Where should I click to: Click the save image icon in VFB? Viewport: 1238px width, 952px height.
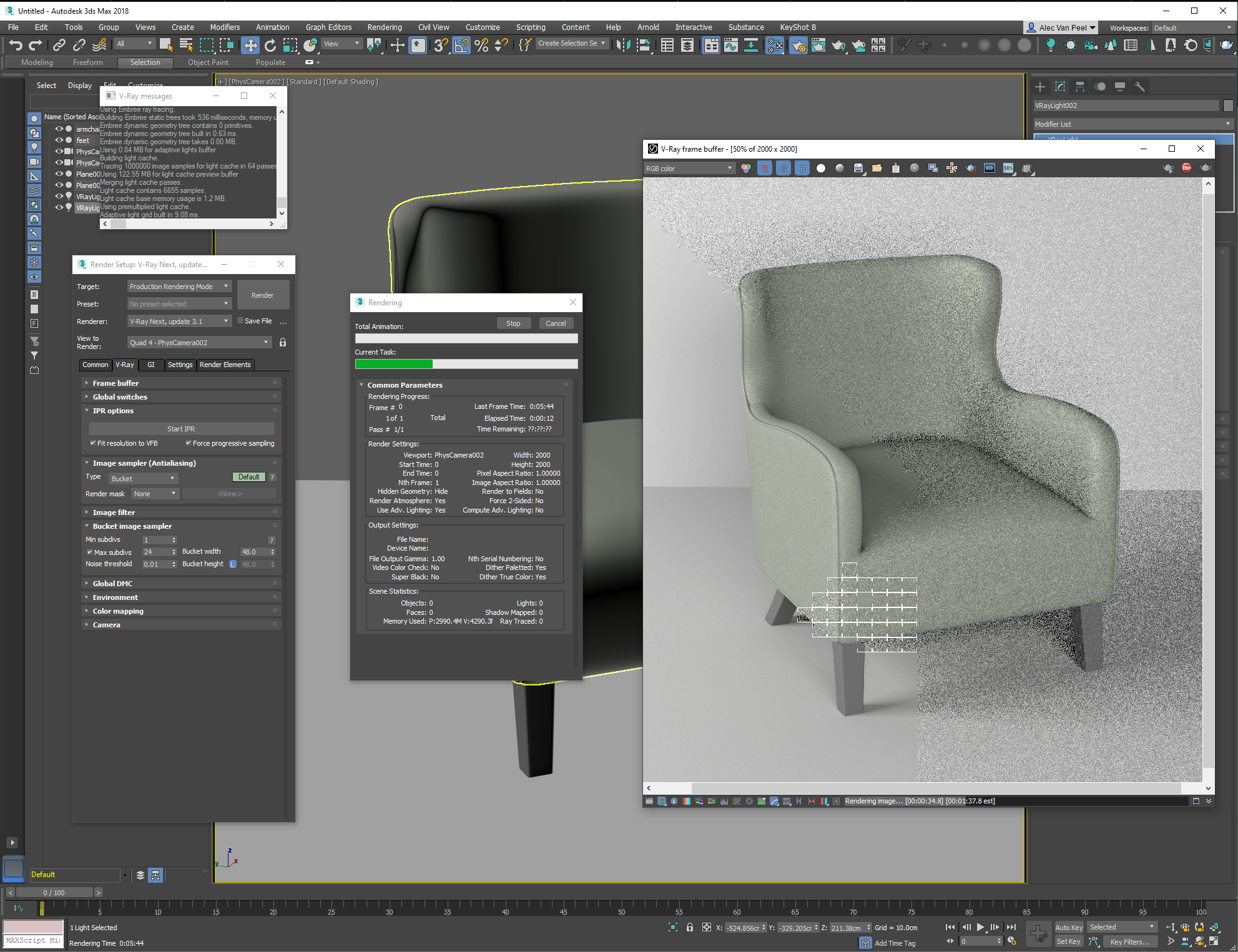tap(858, 169)
